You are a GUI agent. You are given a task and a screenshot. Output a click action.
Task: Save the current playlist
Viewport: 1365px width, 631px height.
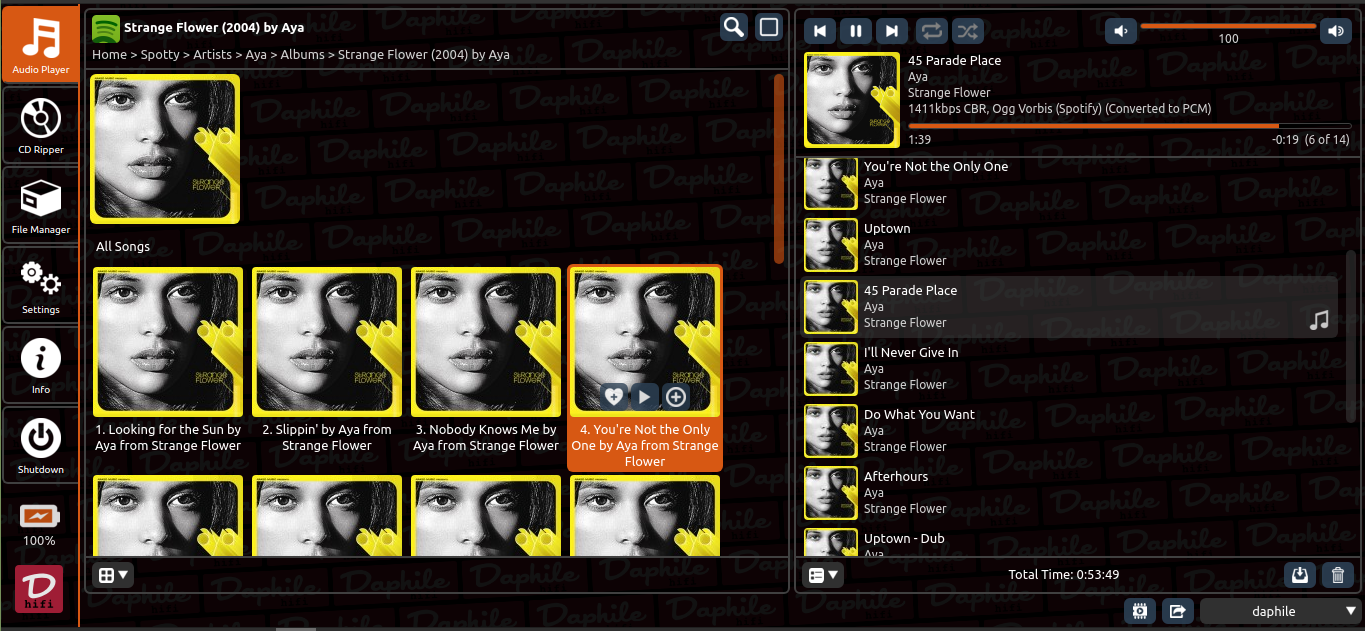1300,575
